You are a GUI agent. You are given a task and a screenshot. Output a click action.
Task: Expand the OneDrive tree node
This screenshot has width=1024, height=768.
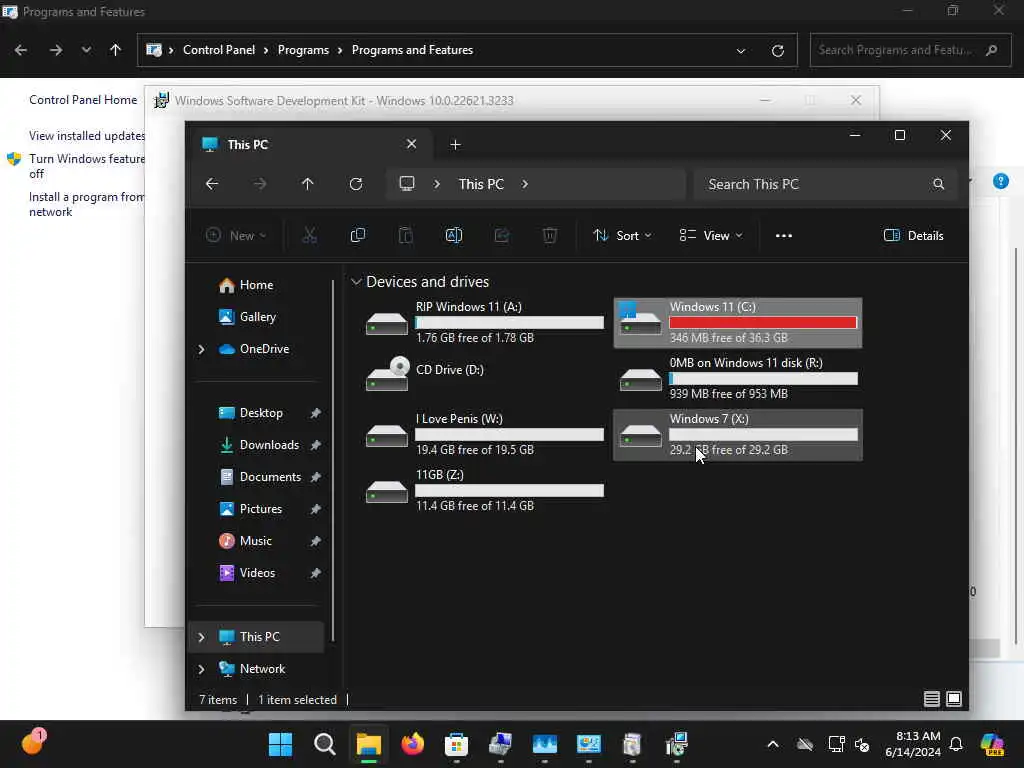pyautogui.click(x=201, y=349)
